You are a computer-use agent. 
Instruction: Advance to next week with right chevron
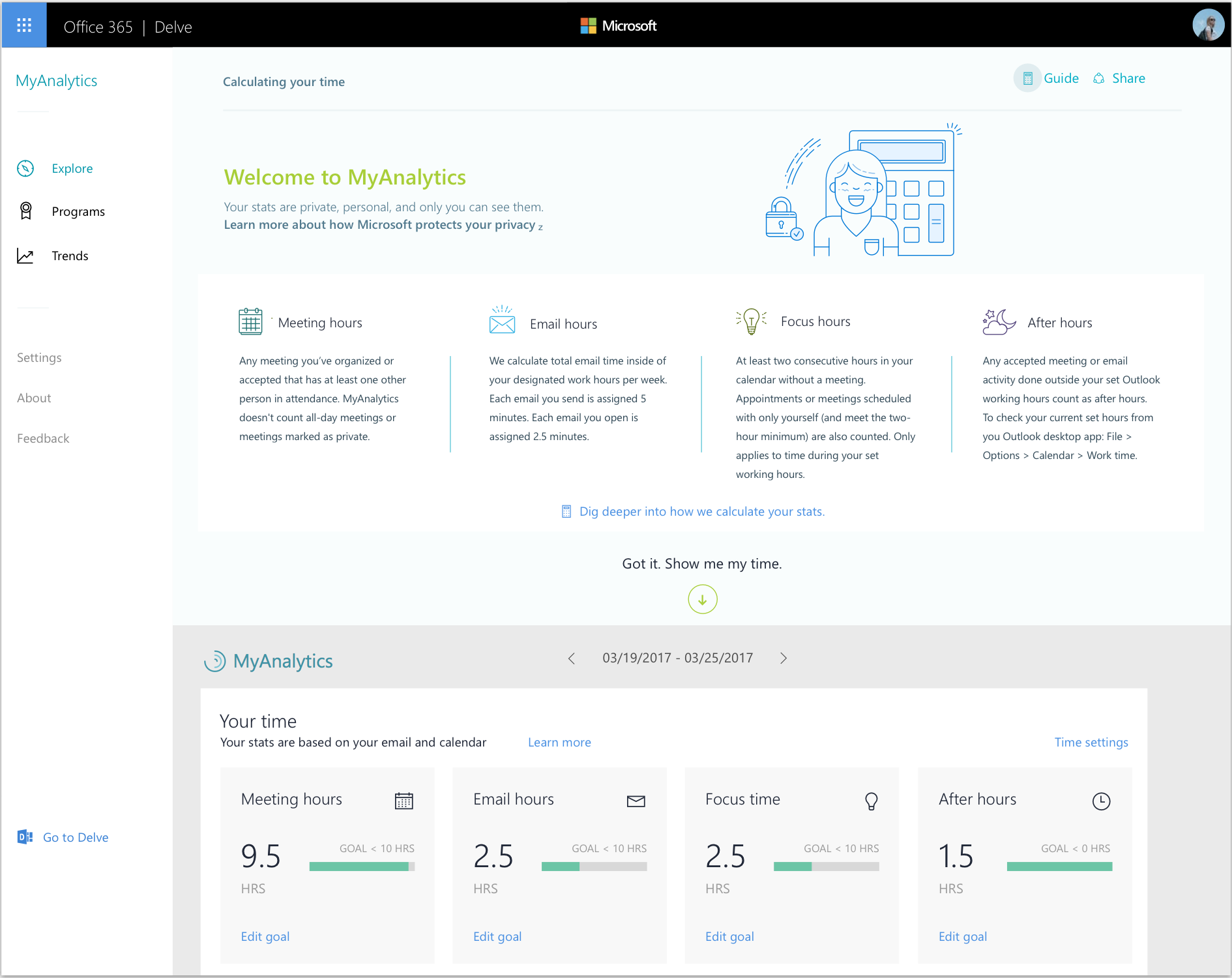(x=784, y=659)
